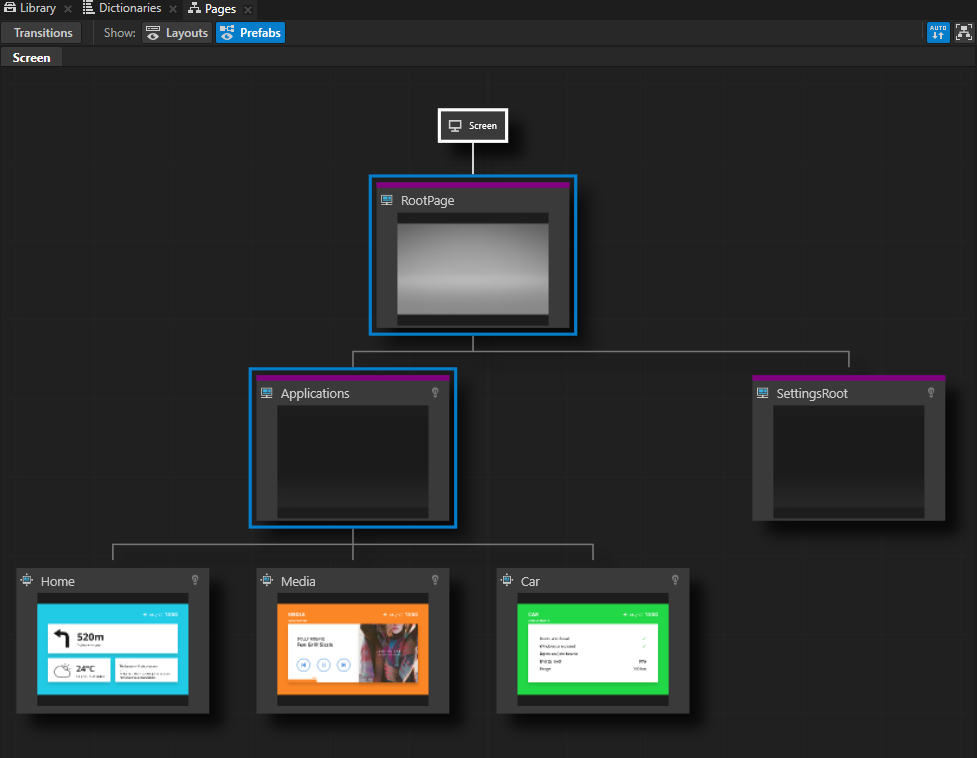Click the fit-to-view icon

[x=963, y=32]
